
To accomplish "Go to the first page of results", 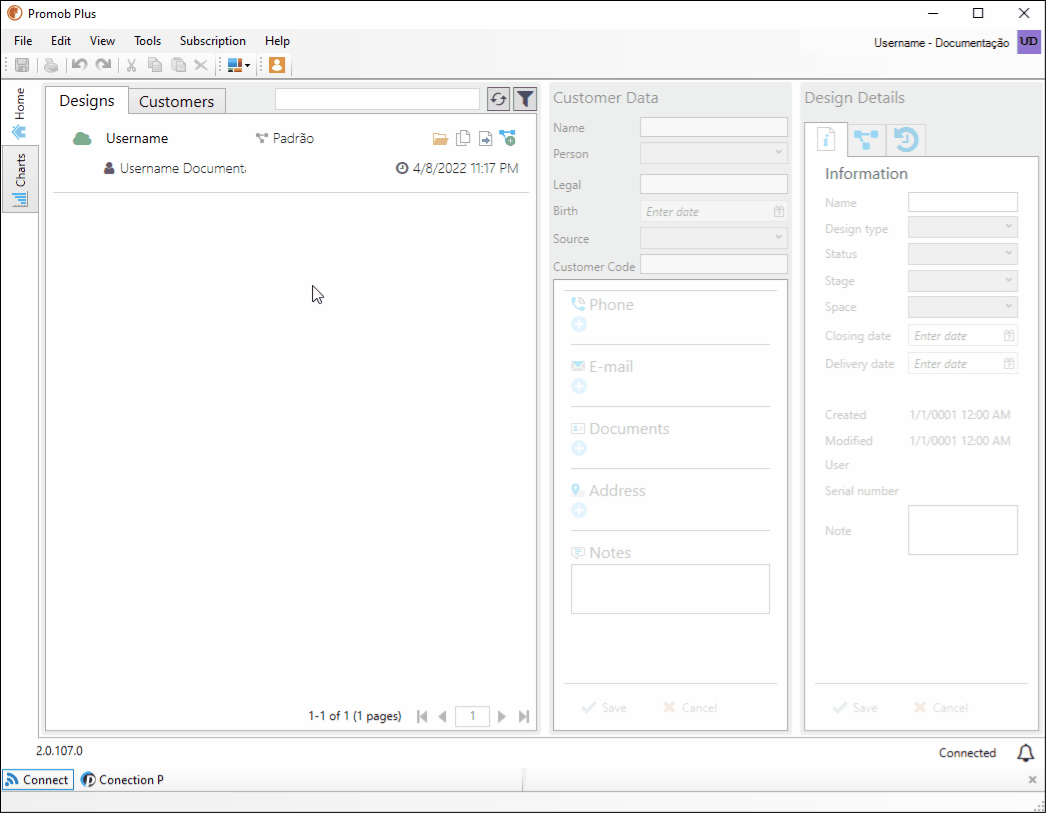I will (x=422, y=716).
